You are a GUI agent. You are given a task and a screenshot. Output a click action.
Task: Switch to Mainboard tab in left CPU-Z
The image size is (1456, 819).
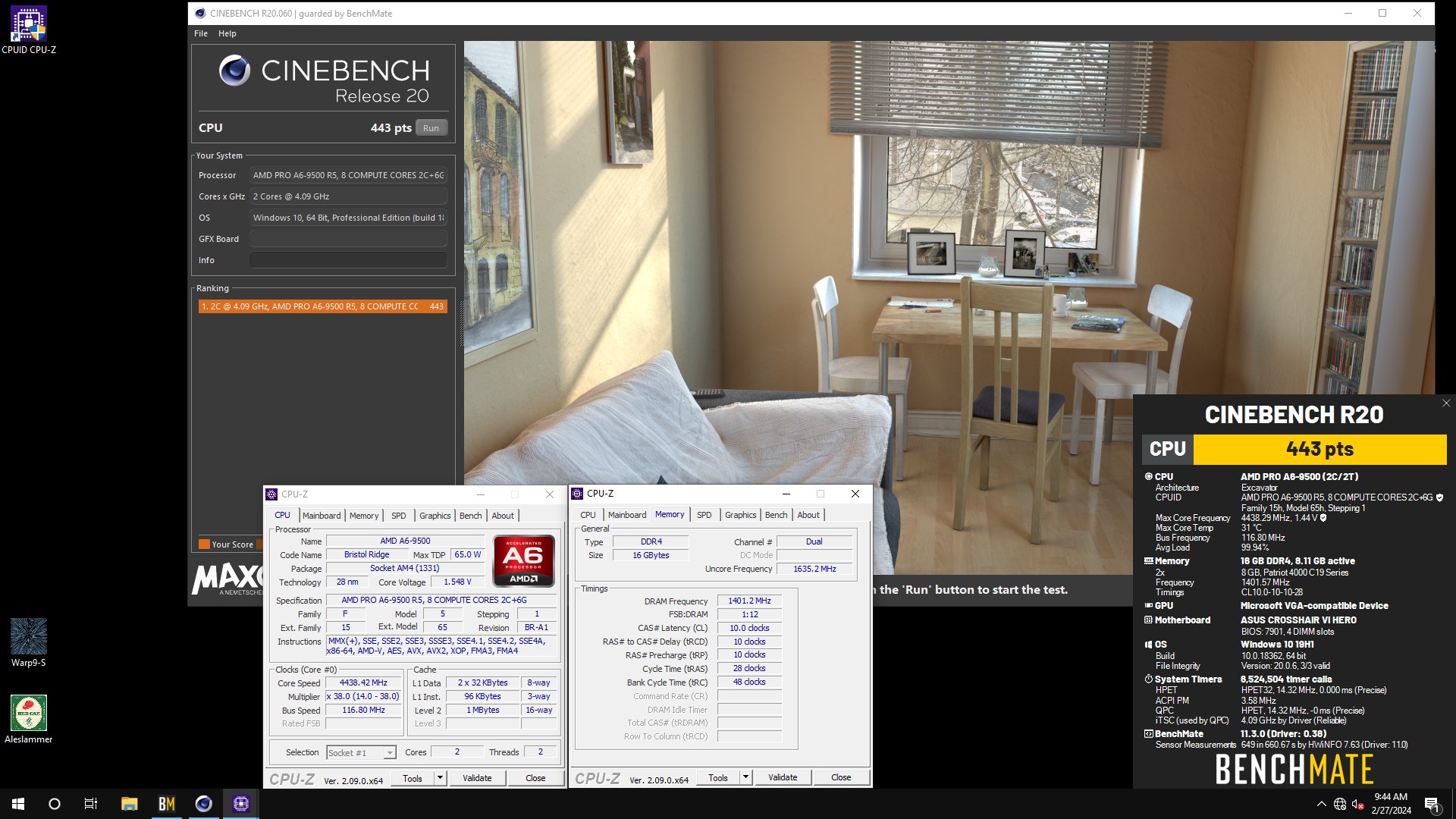tap(322, 516)
